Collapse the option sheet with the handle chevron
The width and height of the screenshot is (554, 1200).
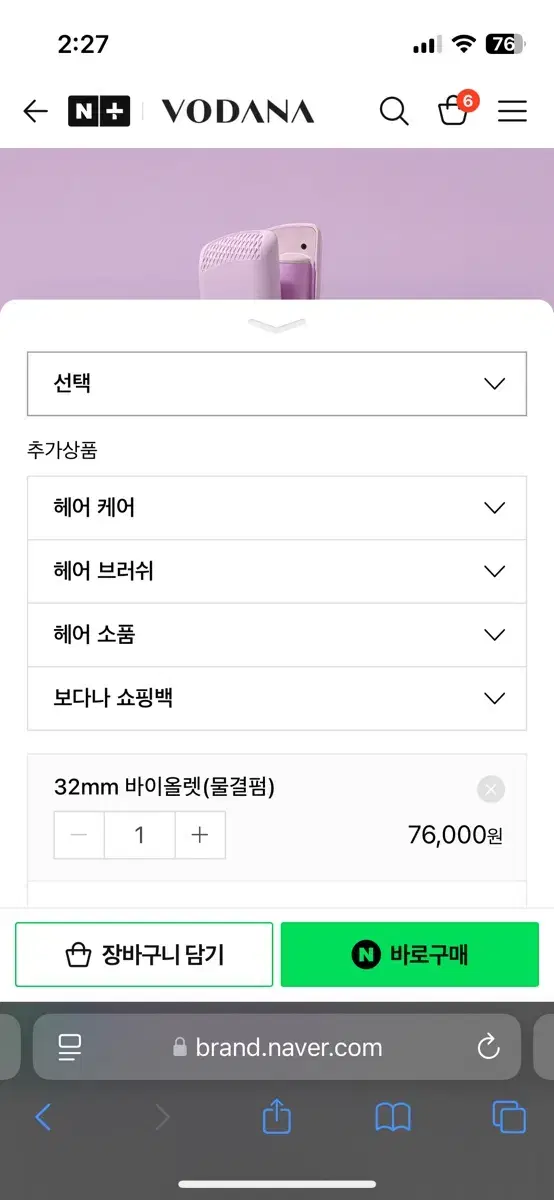point(277,325)
